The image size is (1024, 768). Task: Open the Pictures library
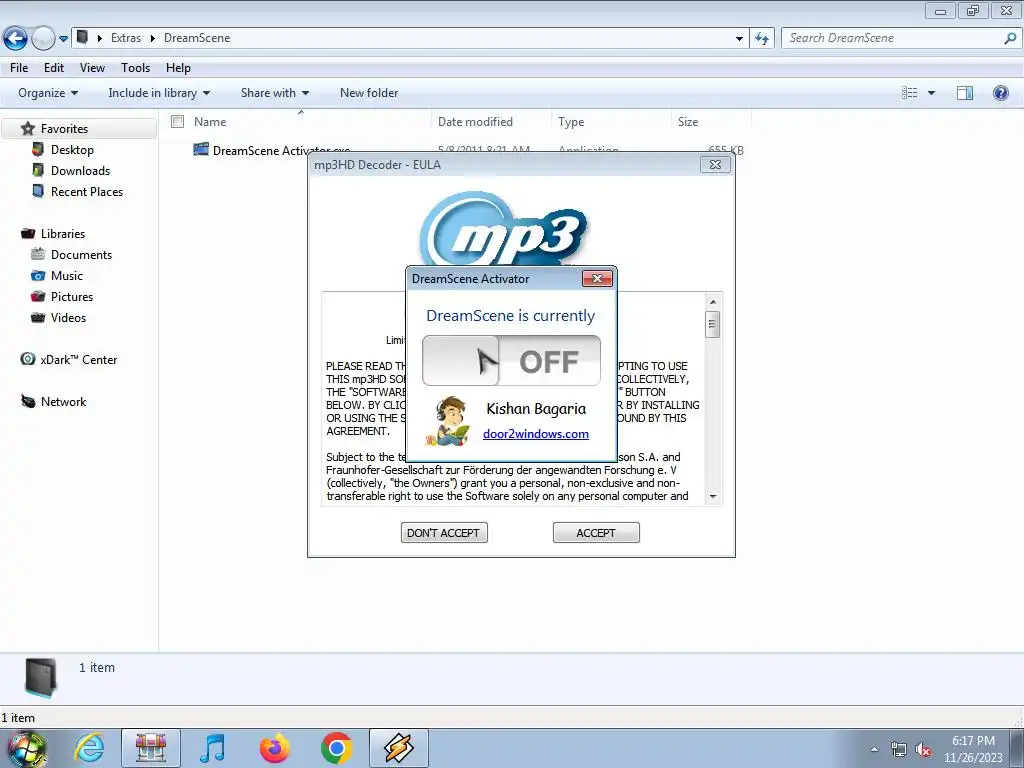point(72,296)
